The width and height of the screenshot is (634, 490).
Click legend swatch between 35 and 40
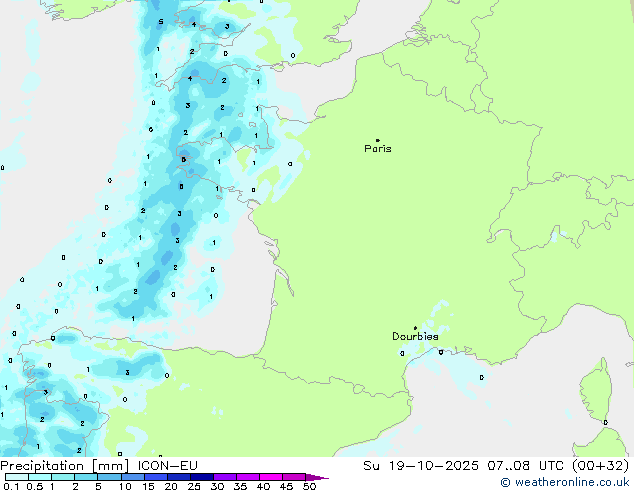[x=248, y=477]
